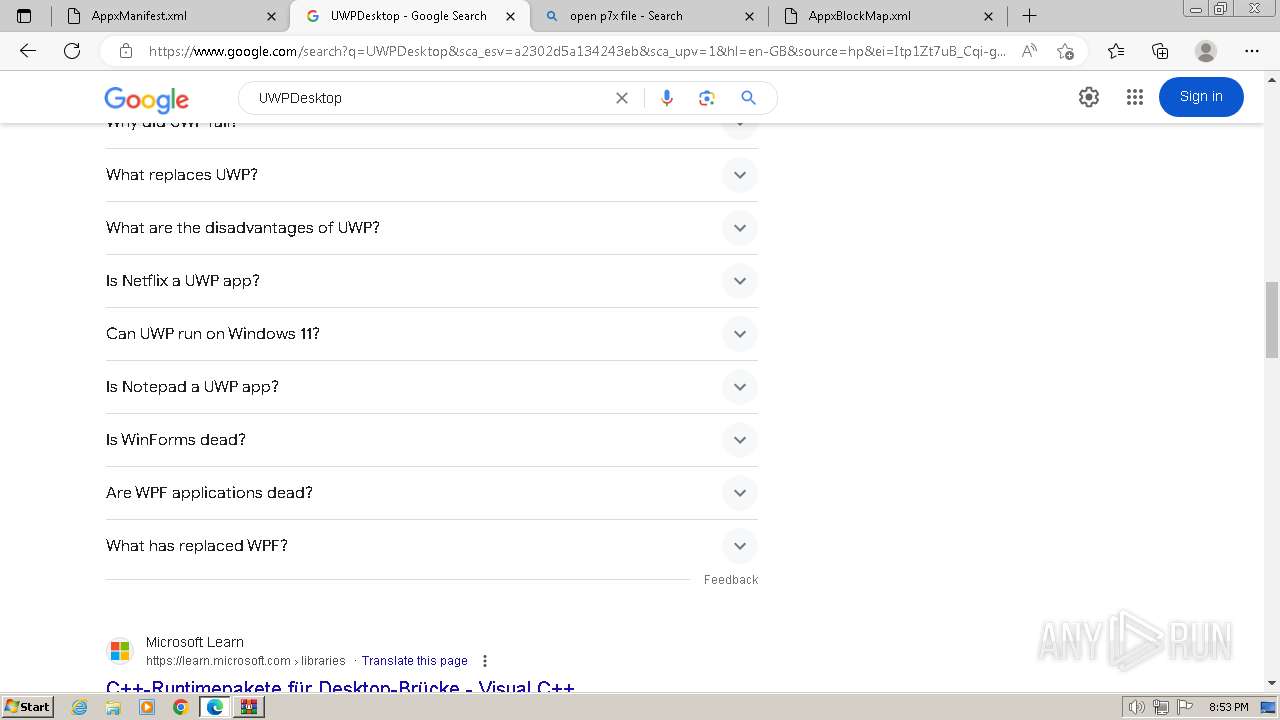Click the address bar URL
The height and width of the screenshot is (720, 1280).
pos(577,51)
